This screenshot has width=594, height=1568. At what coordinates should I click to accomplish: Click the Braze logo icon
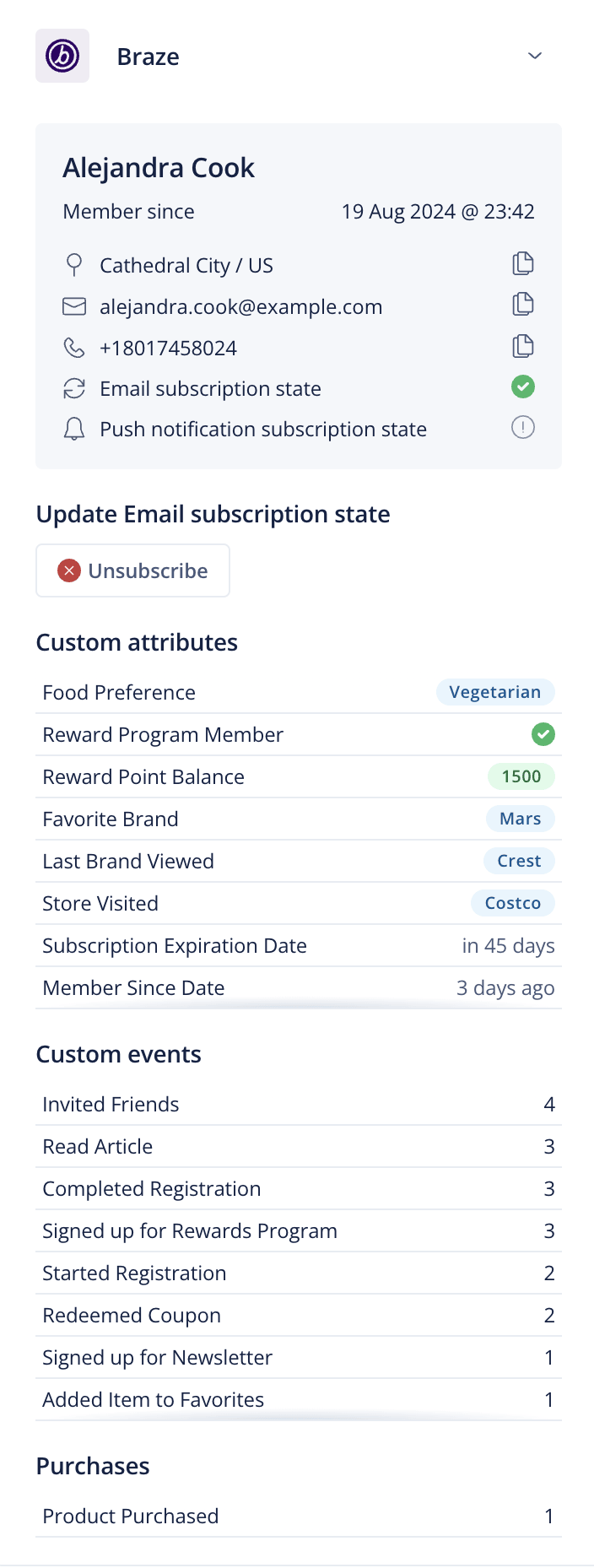point(62,56)
